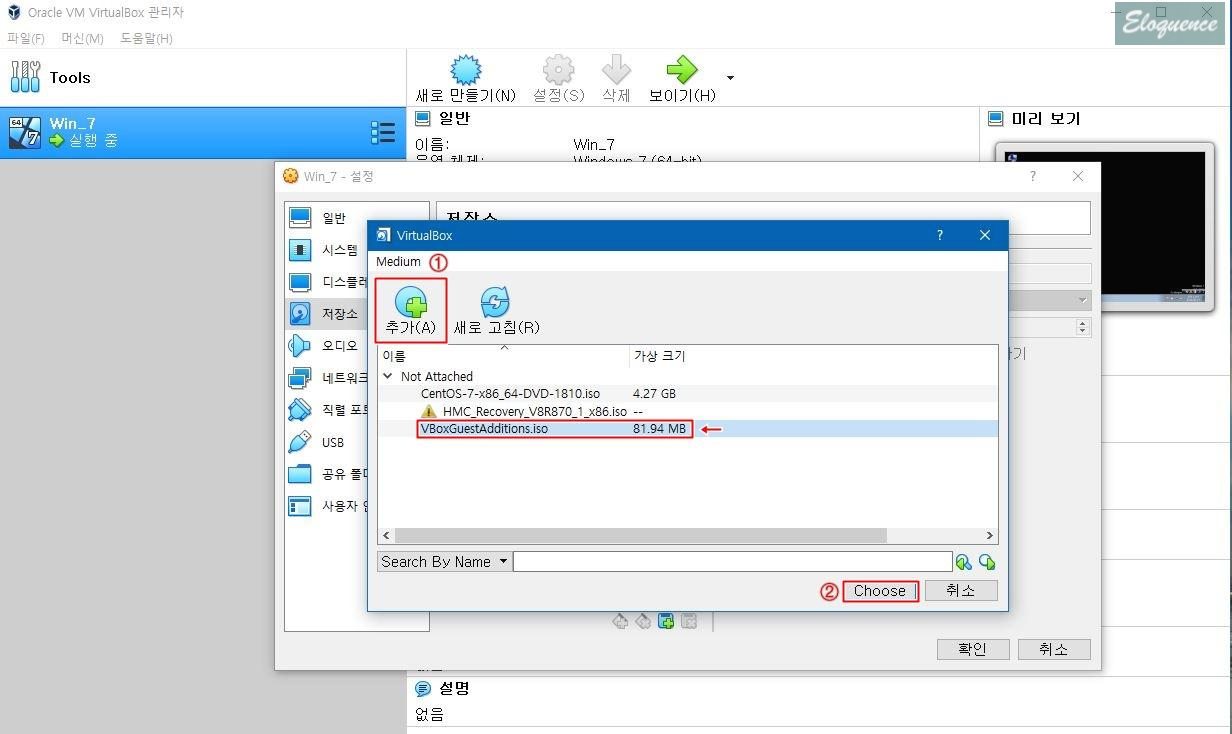Click the Choose button
Viewport: 1232px width, 734px height.
point(880,591)
